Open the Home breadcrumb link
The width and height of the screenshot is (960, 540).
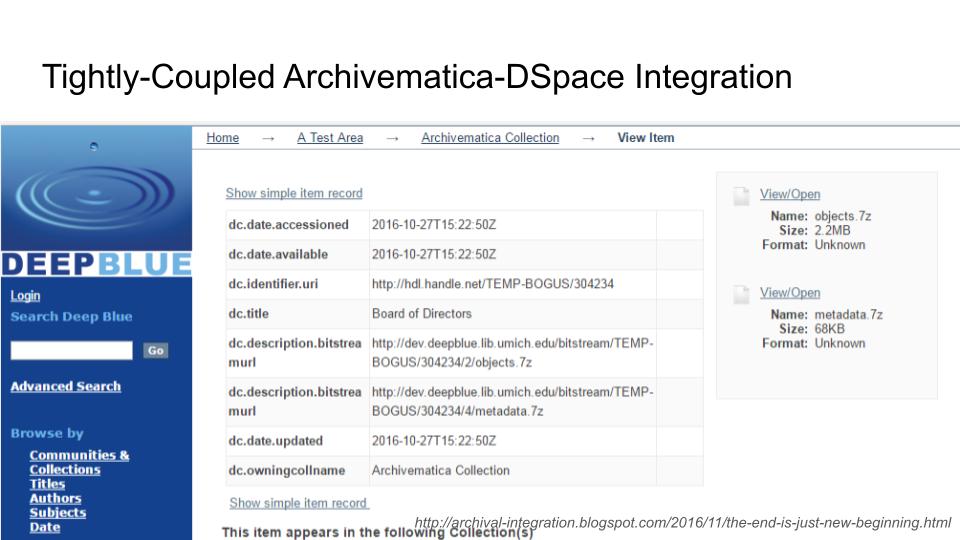coord(222,138)
